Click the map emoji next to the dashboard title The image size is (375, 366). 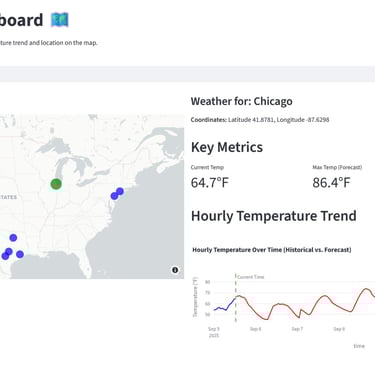click(x=60, y=20)
